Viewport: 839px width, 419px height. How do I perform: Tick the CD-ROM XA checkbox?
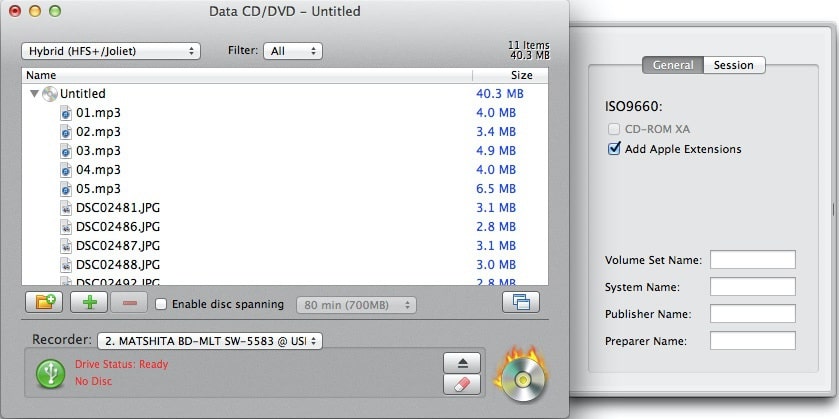614,129
